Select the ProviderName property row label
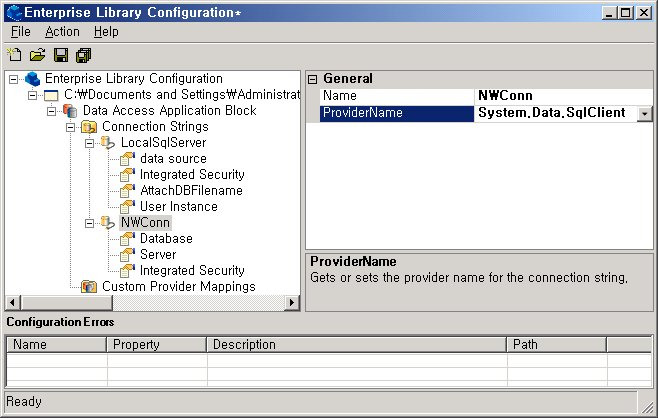 coord(397,113)
